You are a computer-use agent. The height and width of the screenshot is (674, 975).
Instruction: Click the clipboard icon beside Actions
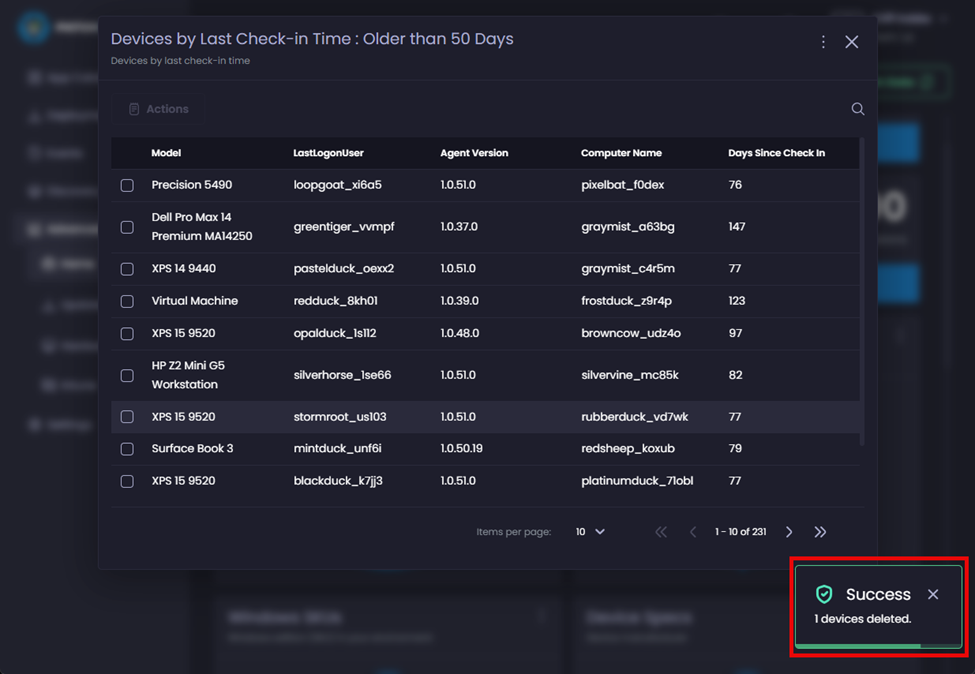coord(135,108)
